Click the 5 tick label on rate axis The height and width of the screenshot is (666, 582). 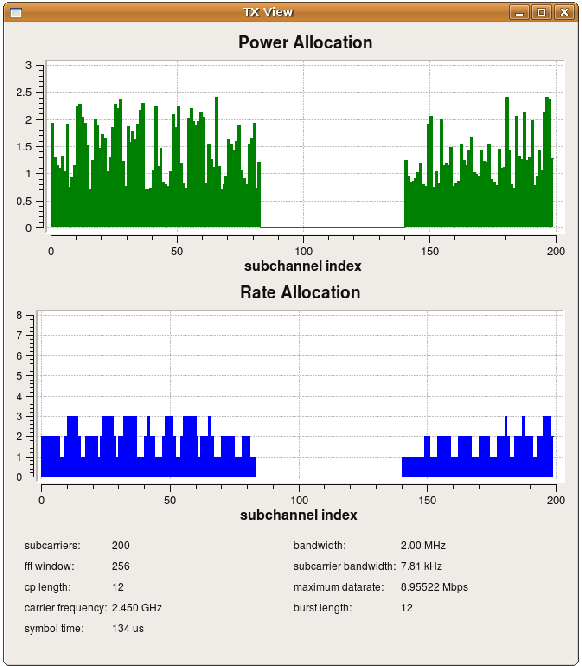click(19, 376)
